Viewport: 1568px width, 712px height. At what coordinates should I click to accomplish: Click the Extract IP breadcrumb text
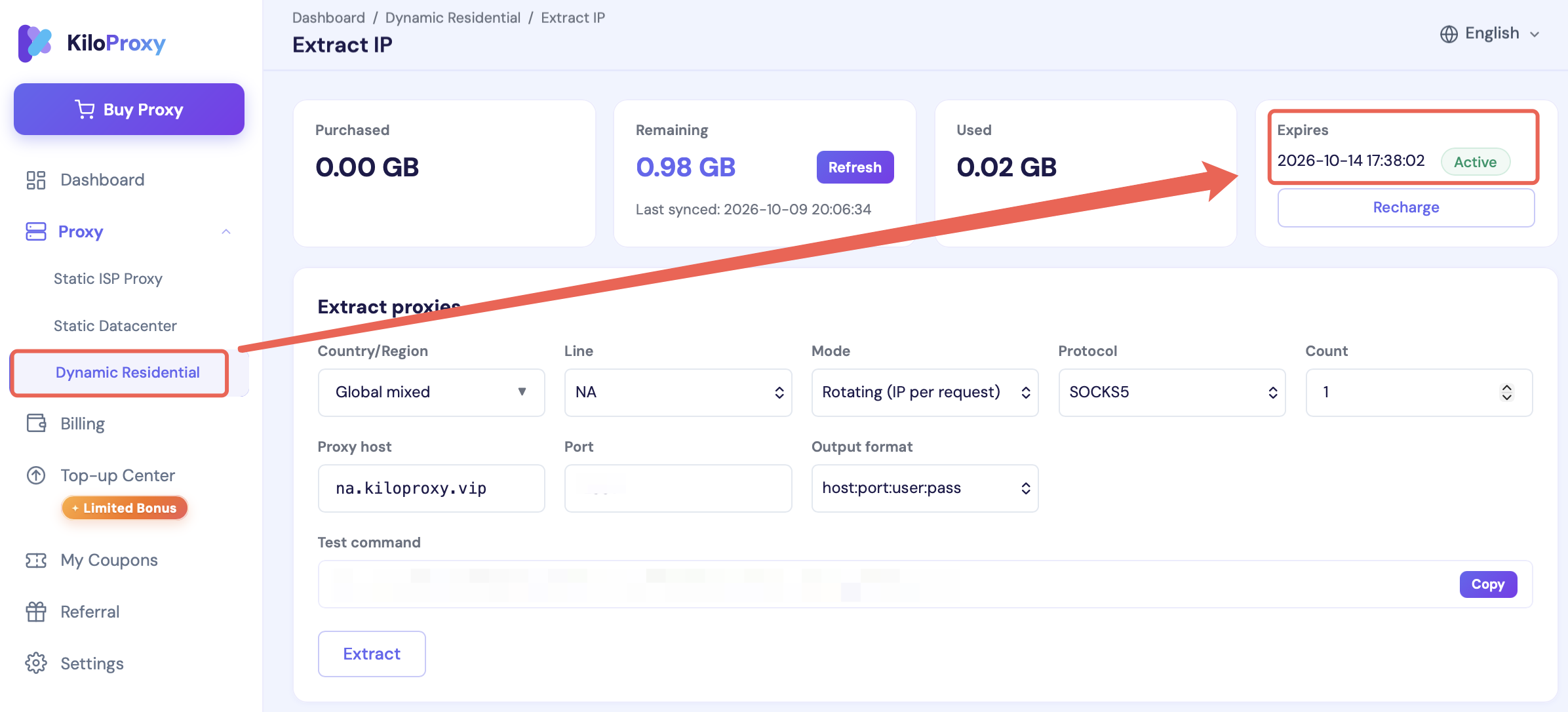tap(573, 18)
